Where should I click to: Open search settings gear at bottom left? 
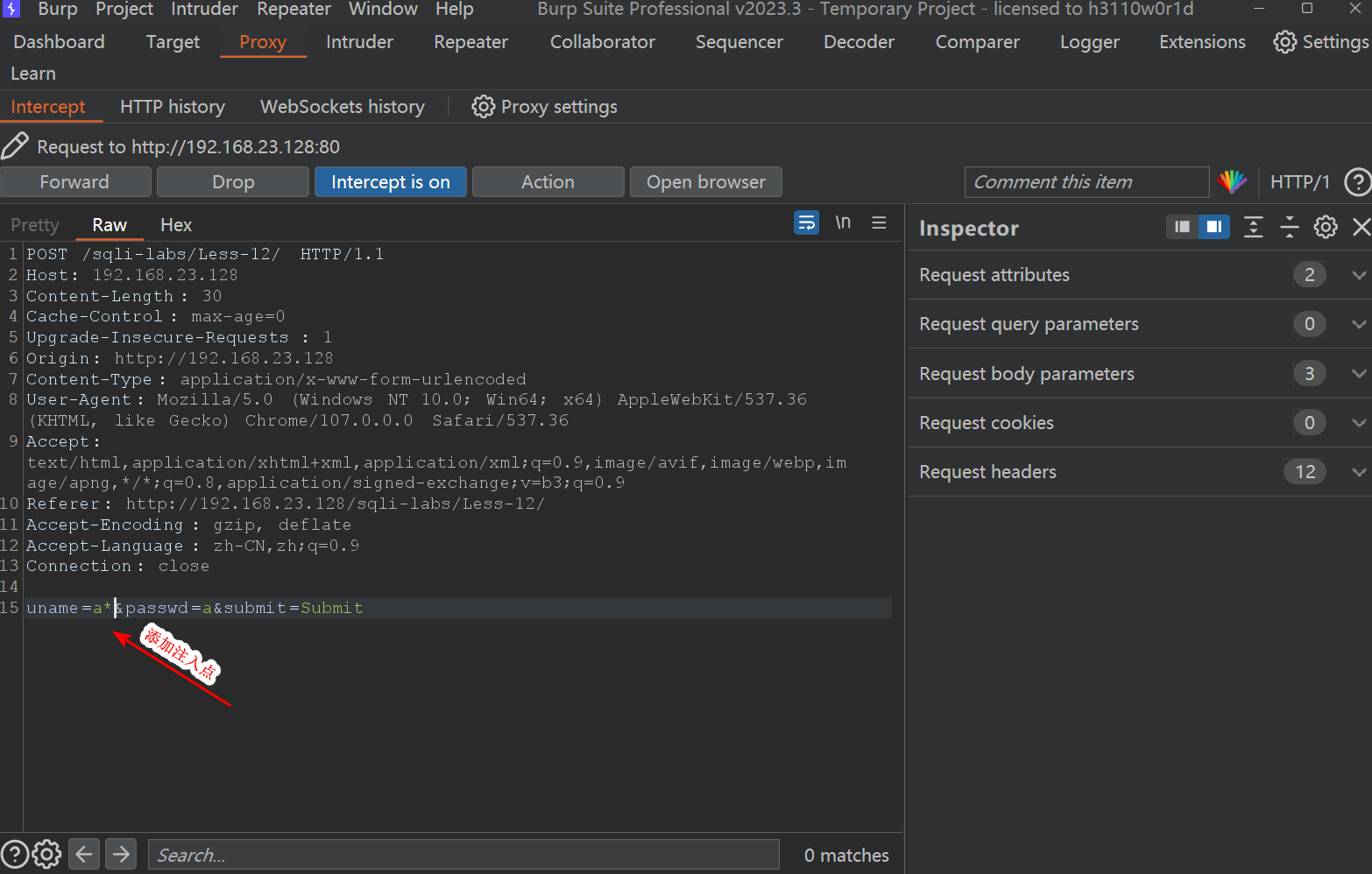[47, 854]
